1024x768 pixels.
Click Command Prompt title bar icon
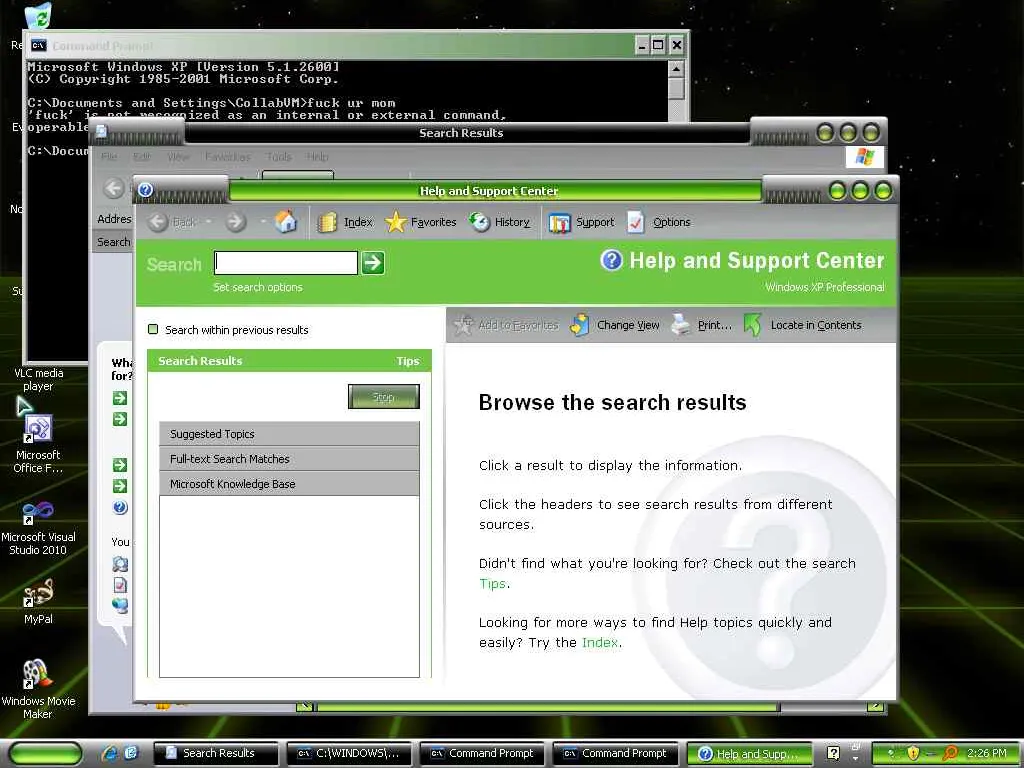coord(39,45)
